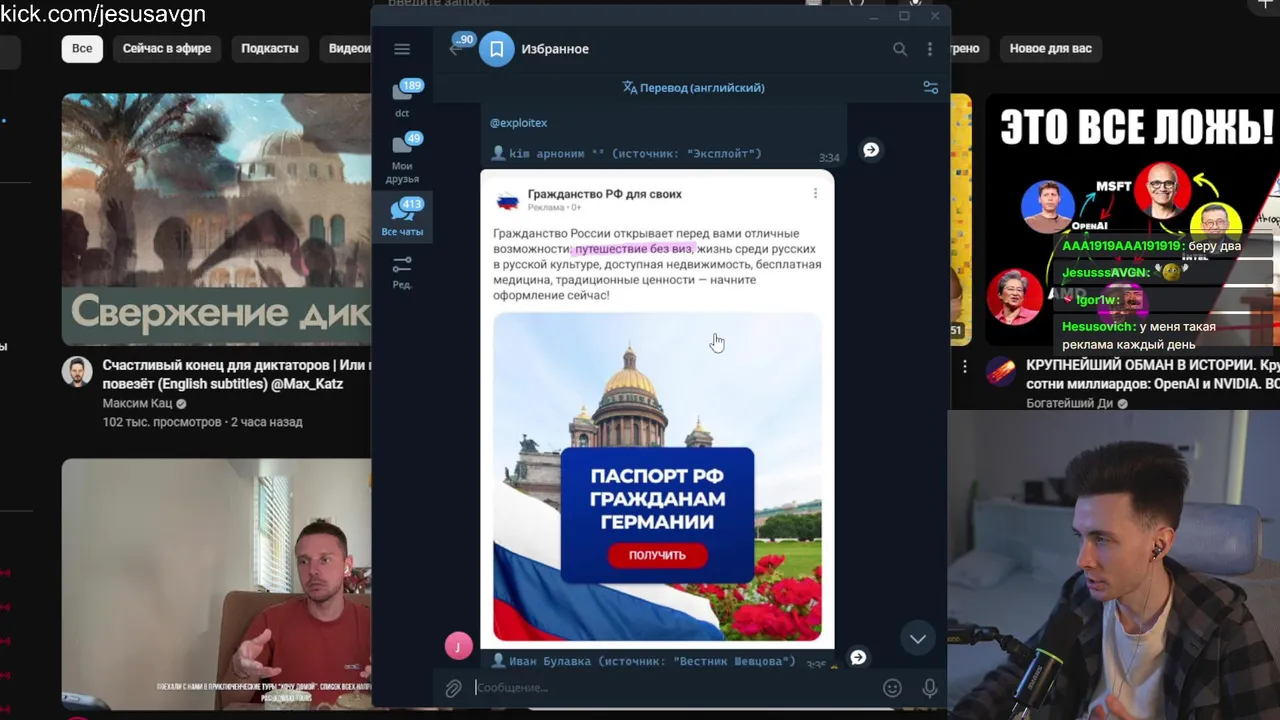Attach a file with paperclip icon
Screen dimensions: 1280x720
(453, 688)
